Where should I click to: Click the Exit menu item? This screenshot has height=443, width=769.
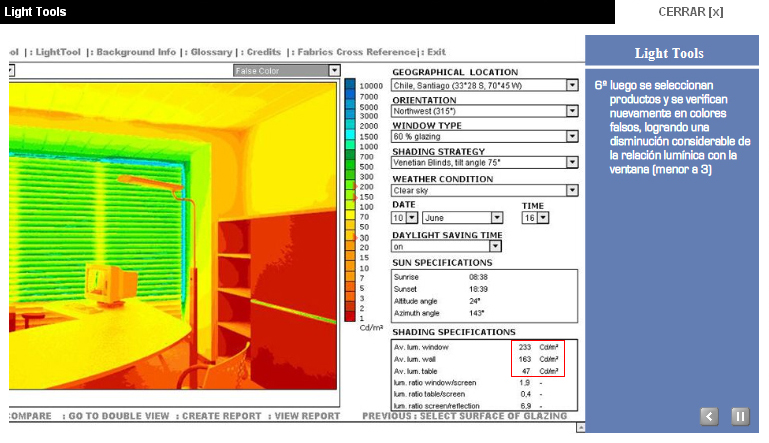tap(436, 52)
